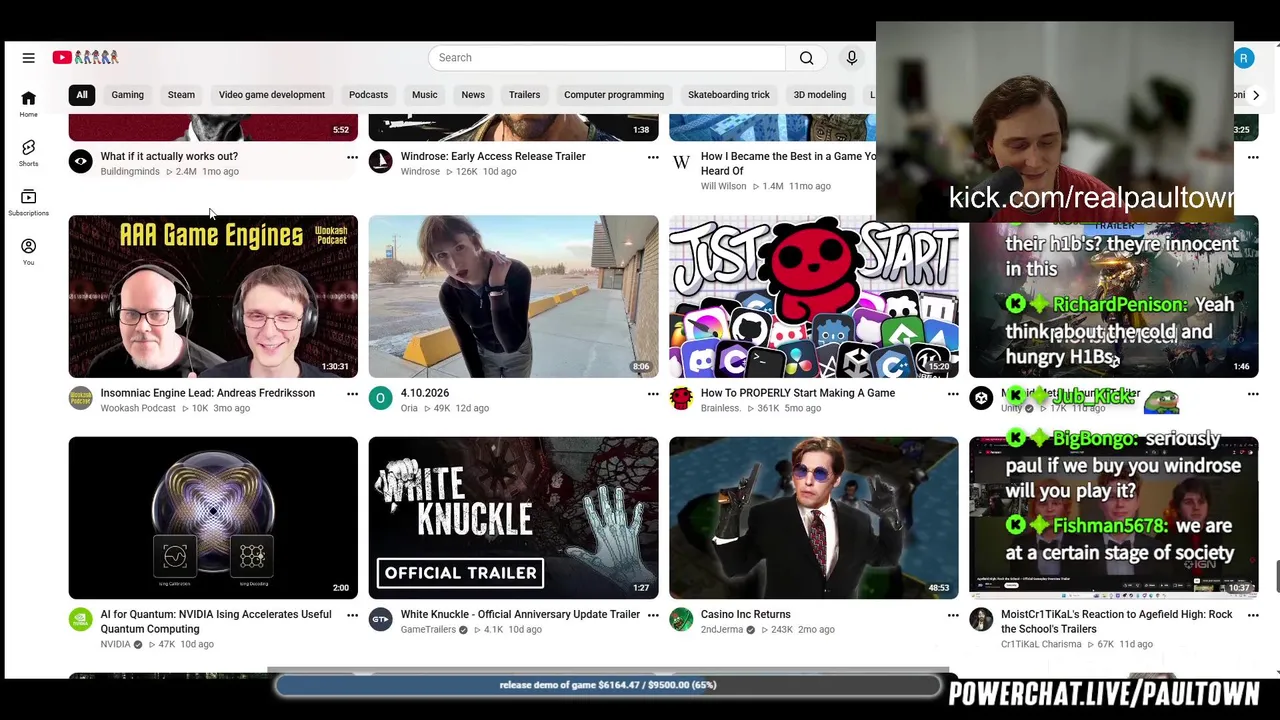Click the search magnifier button
Image resolution: width=1280 pixels, height=720 pixels.
(x=806, y=58)
